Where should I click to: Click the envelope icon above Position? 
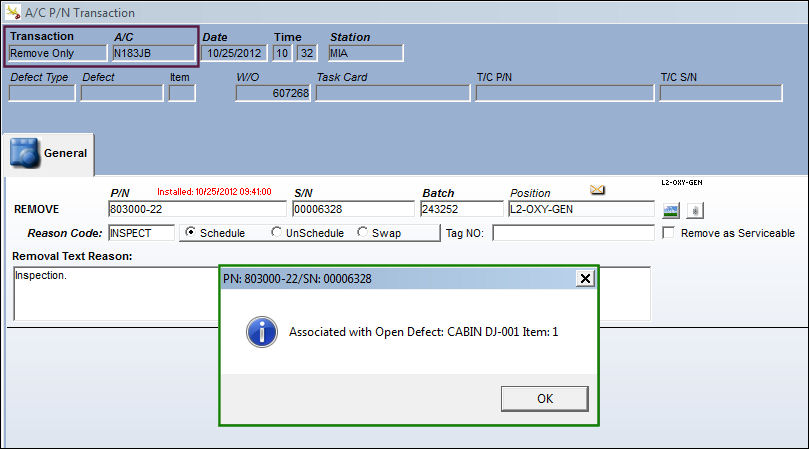pos(597,189)
